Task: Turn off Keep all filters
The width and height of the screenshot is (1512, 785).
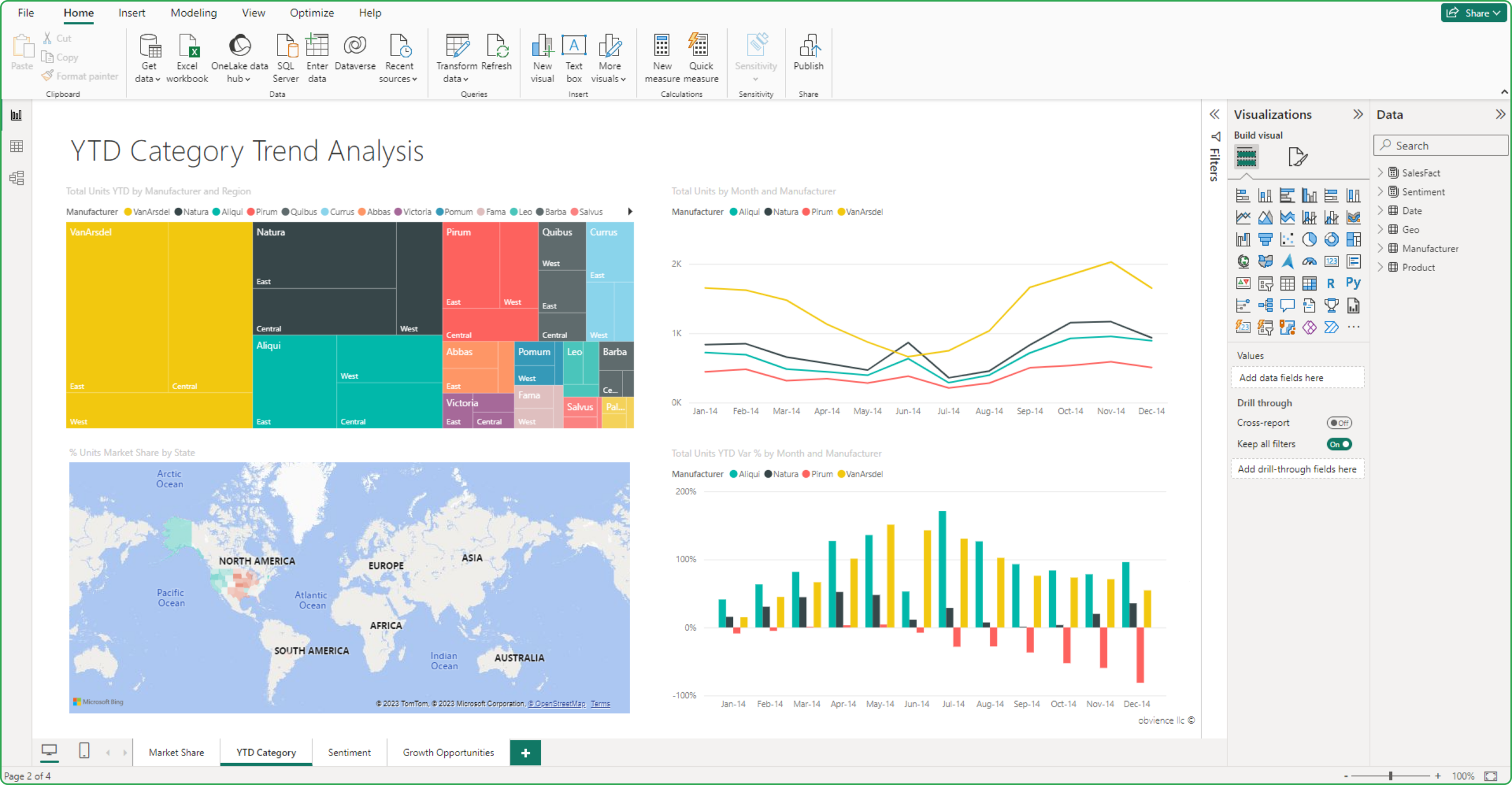Action: pos(1339,444)
